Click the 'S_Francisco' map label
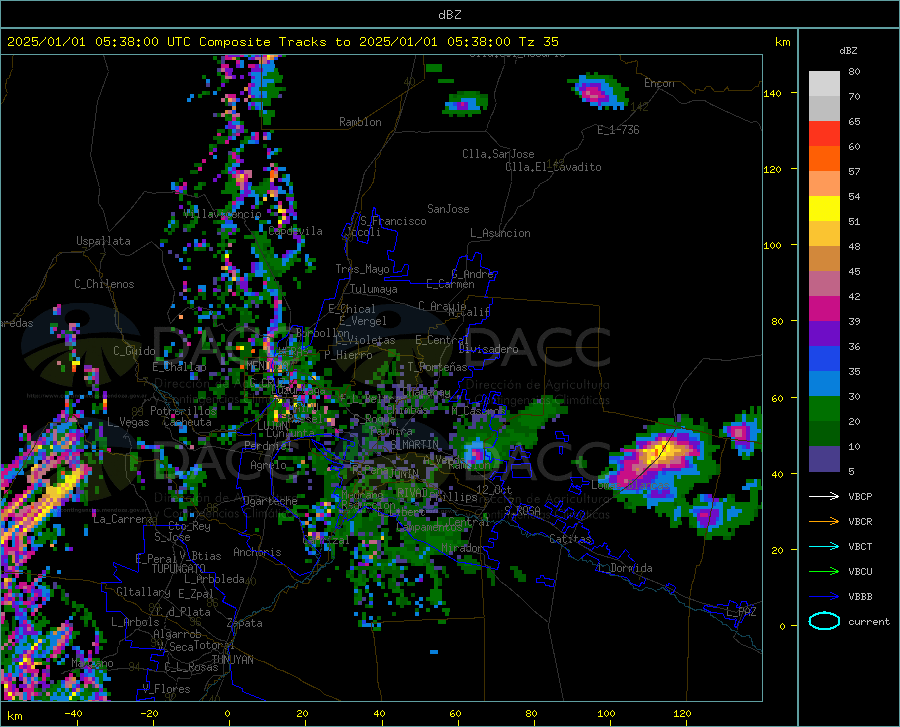900x727 pixels. tap(394, 221)
